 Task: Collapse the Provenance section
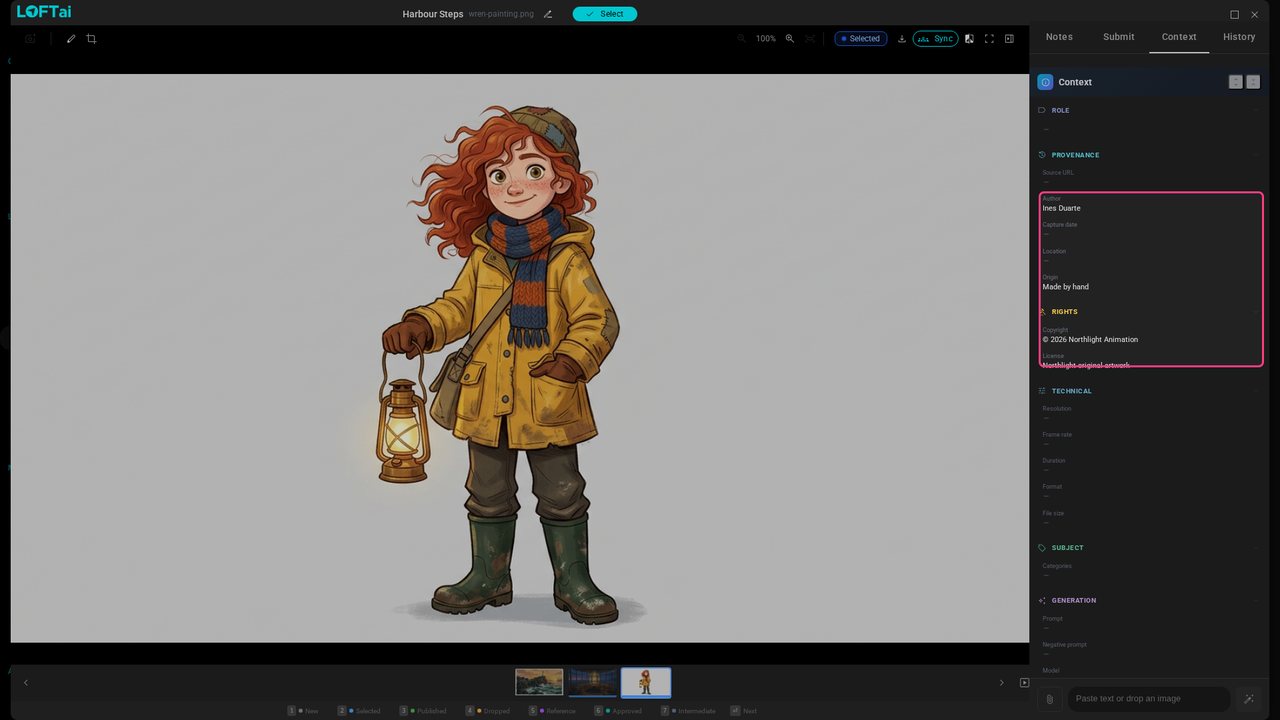[1256, 155]
